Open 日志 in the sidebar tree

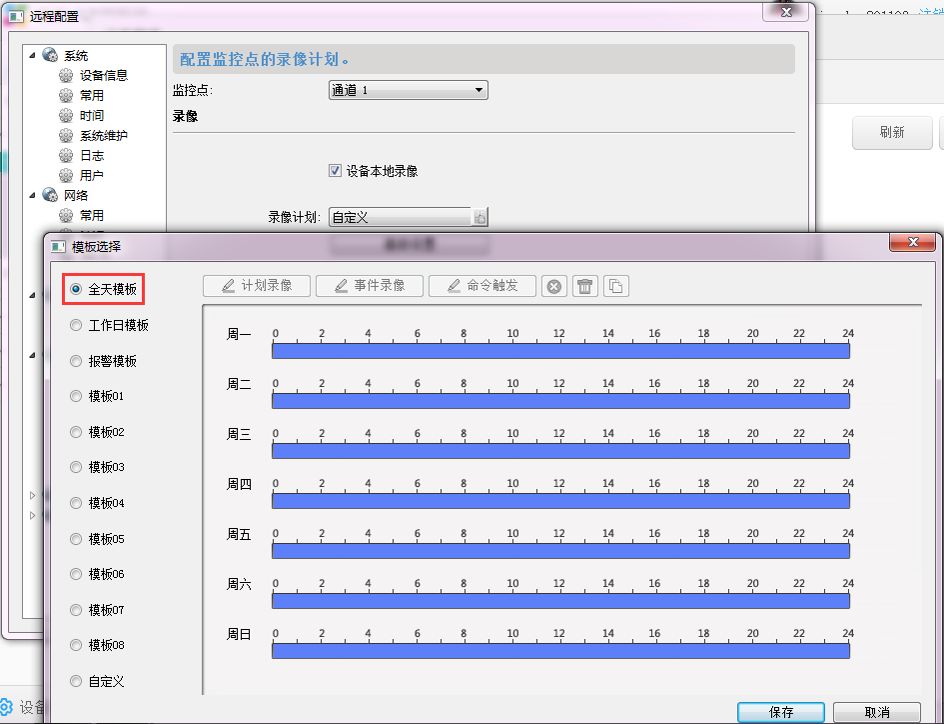[91, 155]
